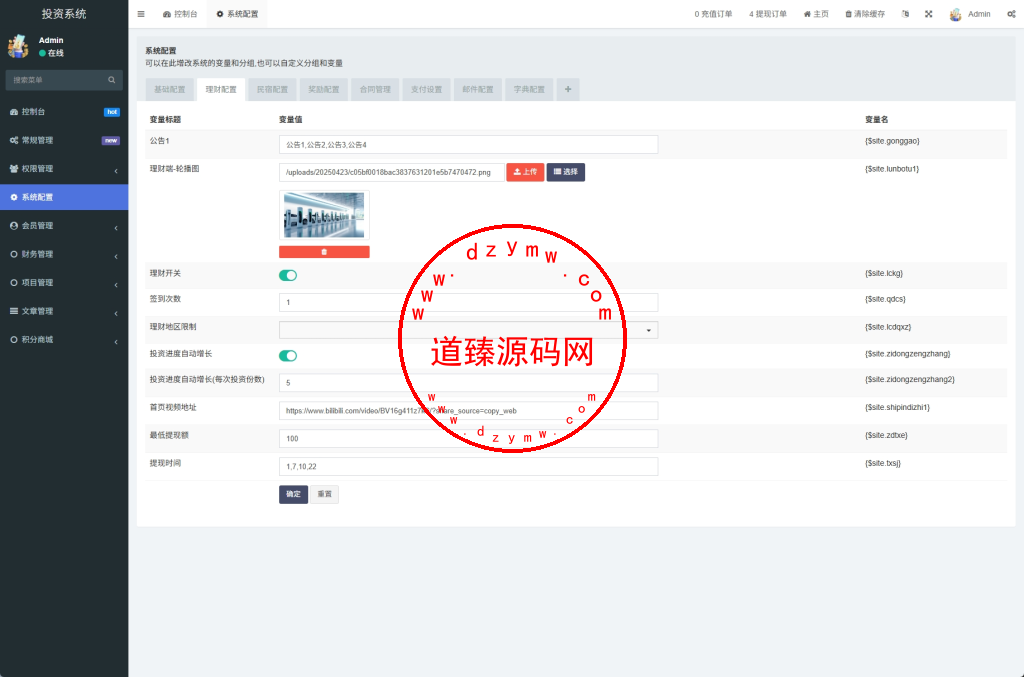Open 常规管理 in sidebar

(64, 140)
